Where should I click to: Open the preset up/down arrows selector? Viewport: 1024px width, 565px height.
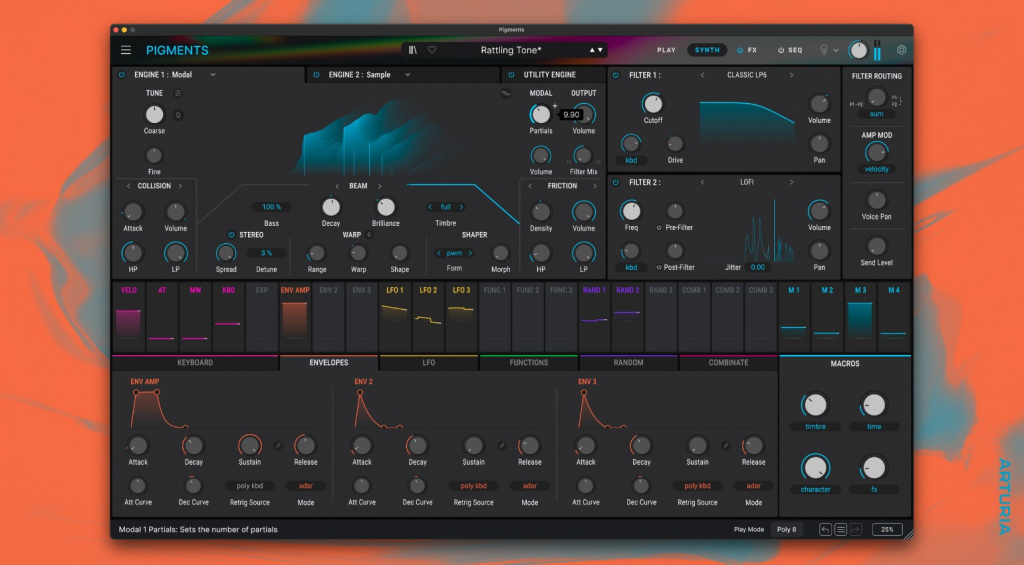pos(596,50)
